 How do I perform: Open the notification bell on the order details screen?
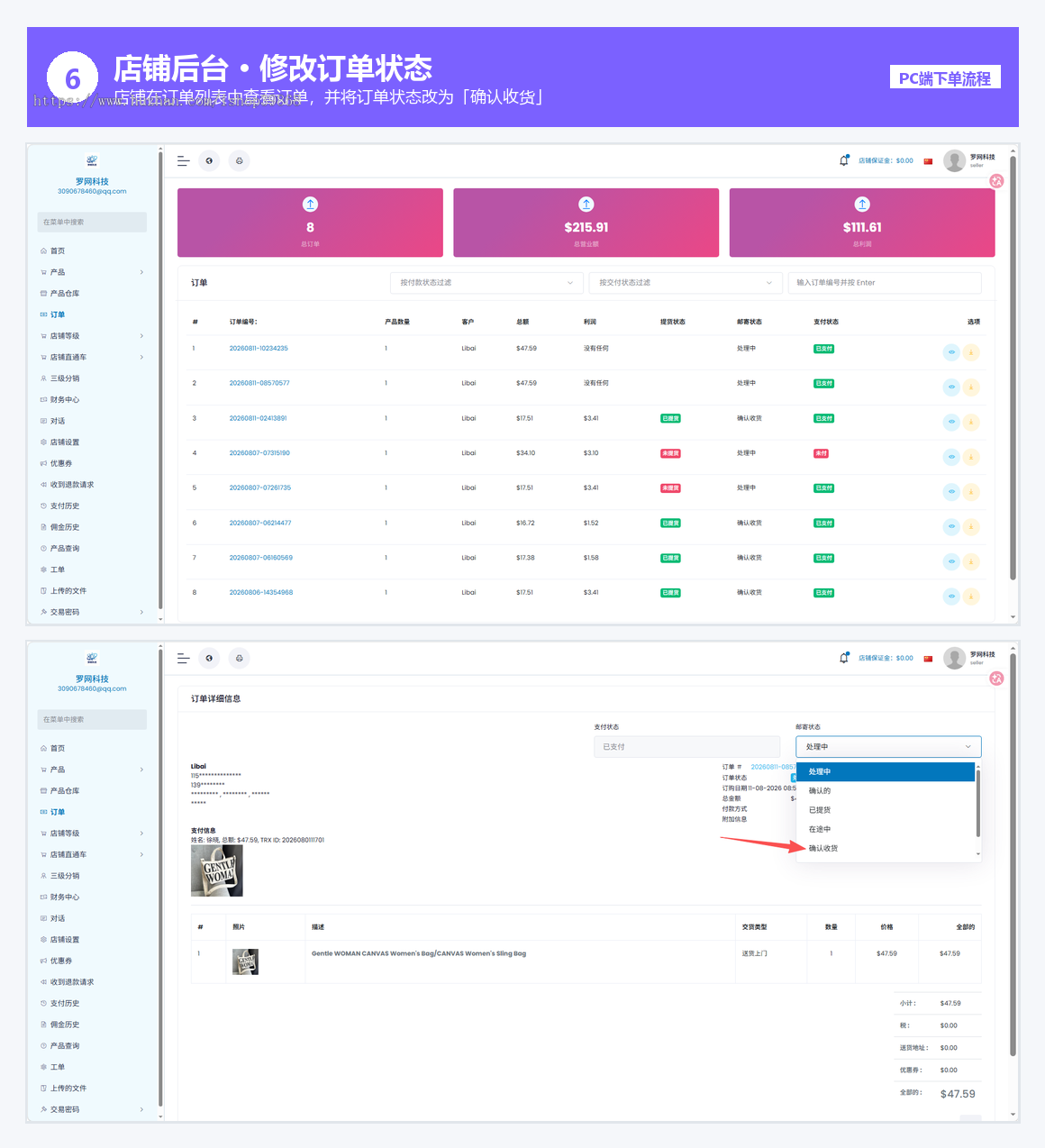tap(844, 658)
